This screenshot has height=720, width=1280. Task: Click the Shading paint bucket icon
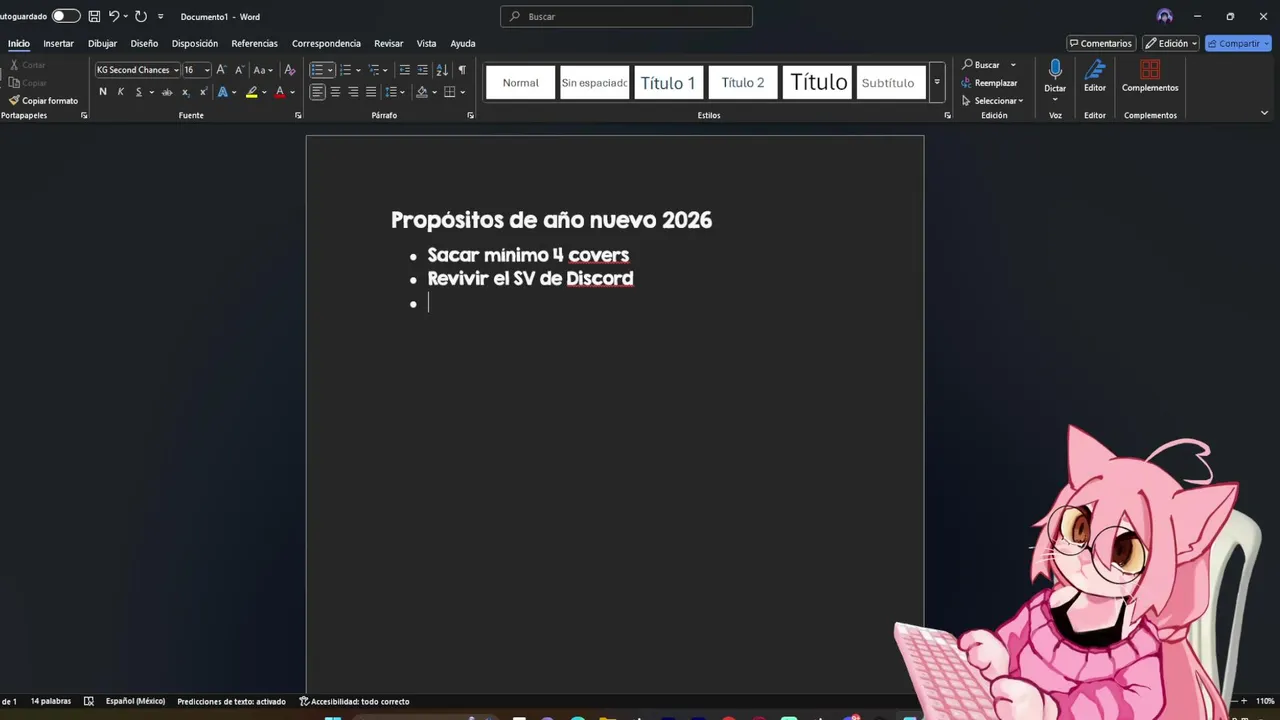[422, 92]
